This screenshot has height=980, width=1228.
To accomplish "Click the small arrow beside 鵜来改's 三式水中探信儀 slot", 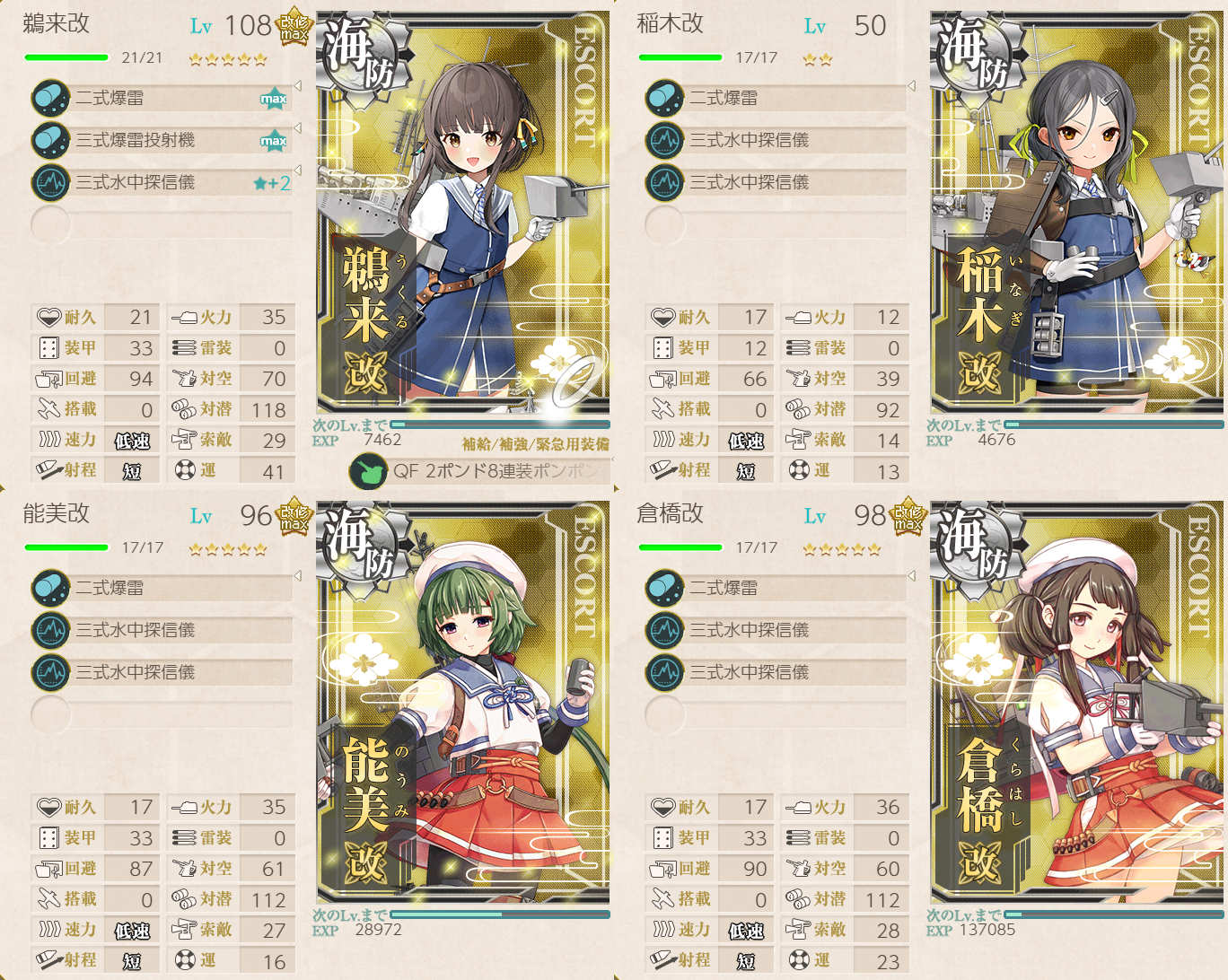I will tap(297, 171).
